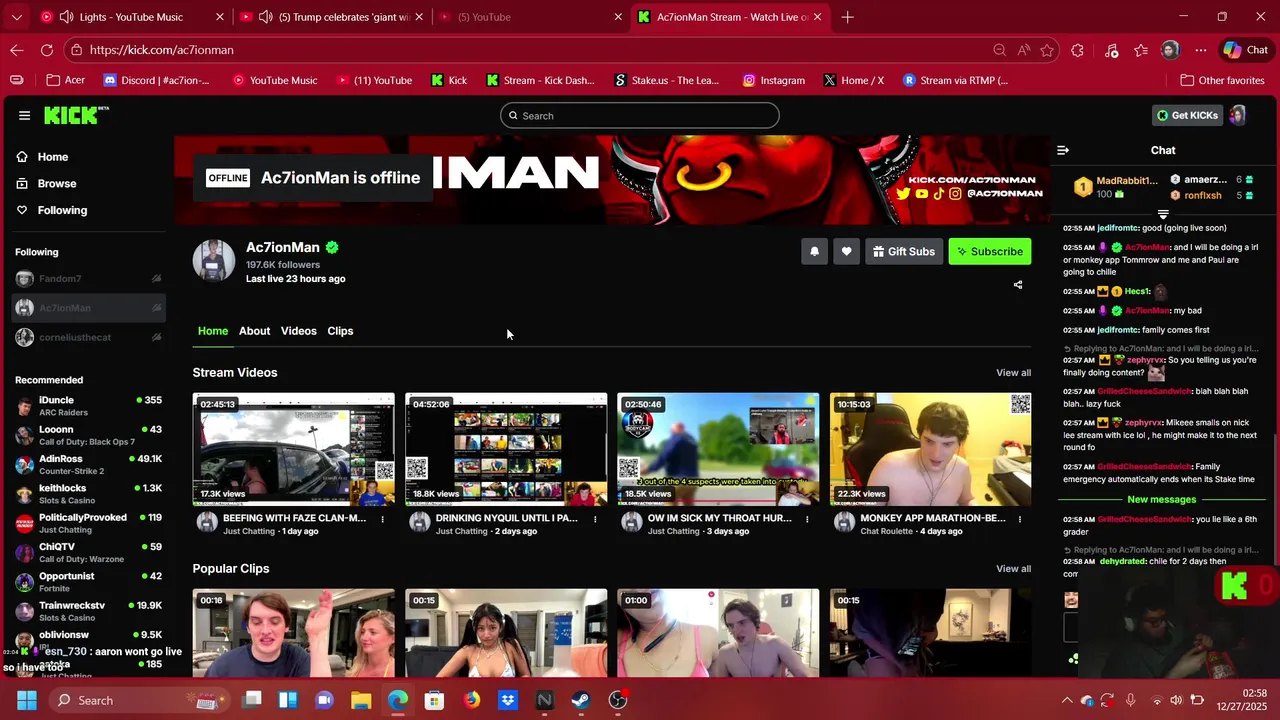Open recommended channel iDuncle
The image size is (1280, 720).
[88, 406]
